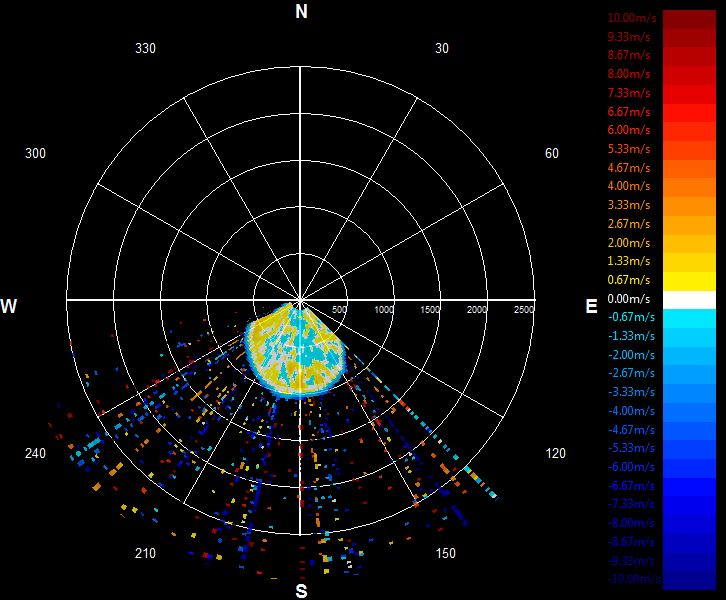The image size is (726, 600).
Task: Click the radar plot center origin point
Action: [x=300, y=300]
